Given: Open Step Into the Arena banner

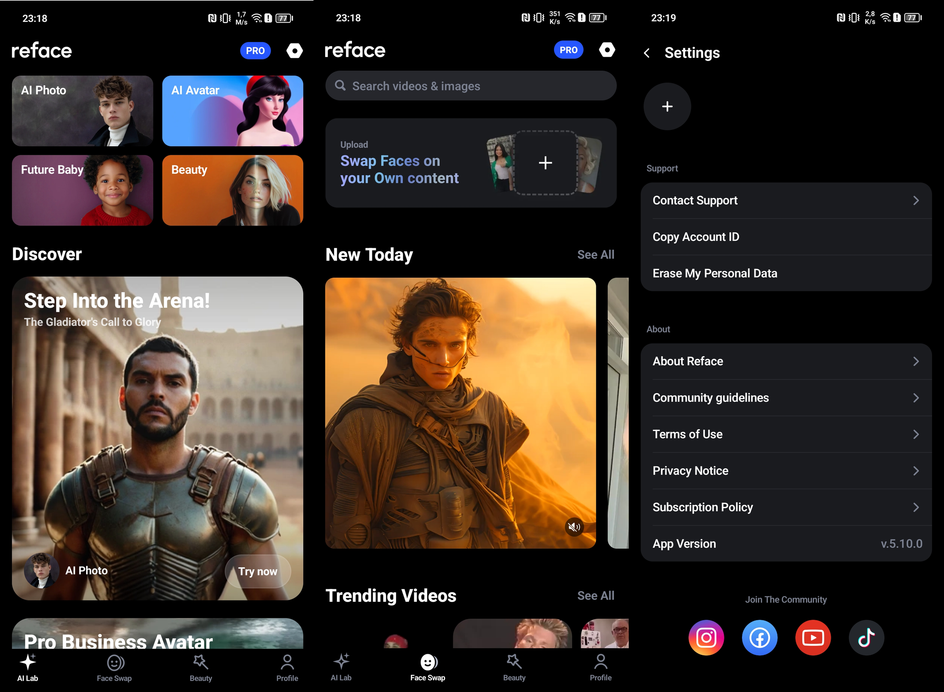Looking at the screenshot, I should point(158,438).
